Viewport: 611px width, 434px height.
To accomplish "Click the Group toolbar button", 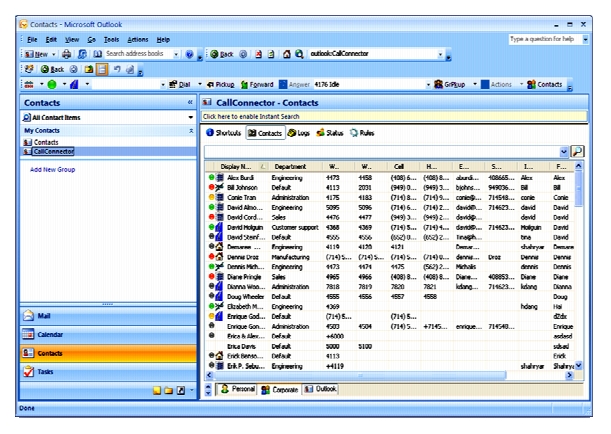I will point(450,84).
